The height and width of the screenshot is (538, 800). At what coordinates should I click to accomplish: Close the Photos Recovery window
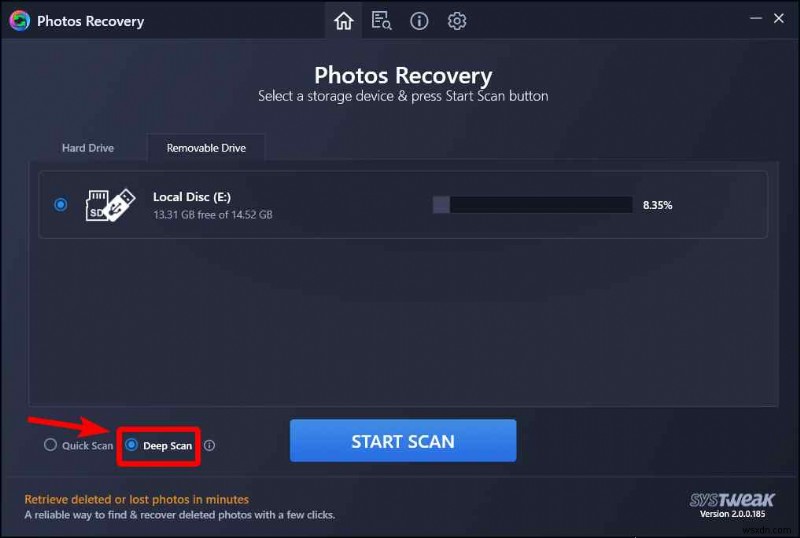[779, 18]
